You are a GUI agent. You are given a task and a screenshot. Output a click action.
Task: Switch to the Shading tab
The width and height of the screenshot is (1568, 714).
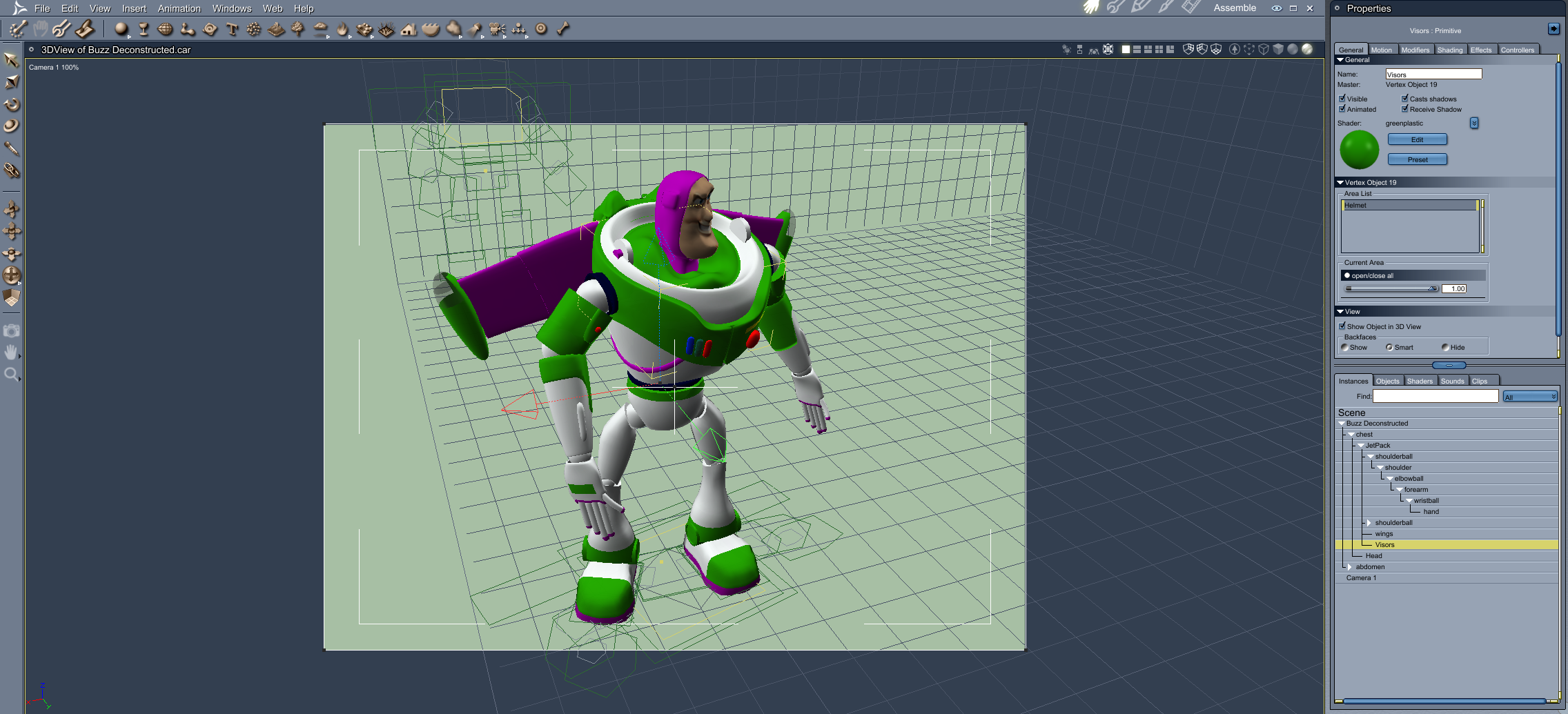pos(1450,50)
